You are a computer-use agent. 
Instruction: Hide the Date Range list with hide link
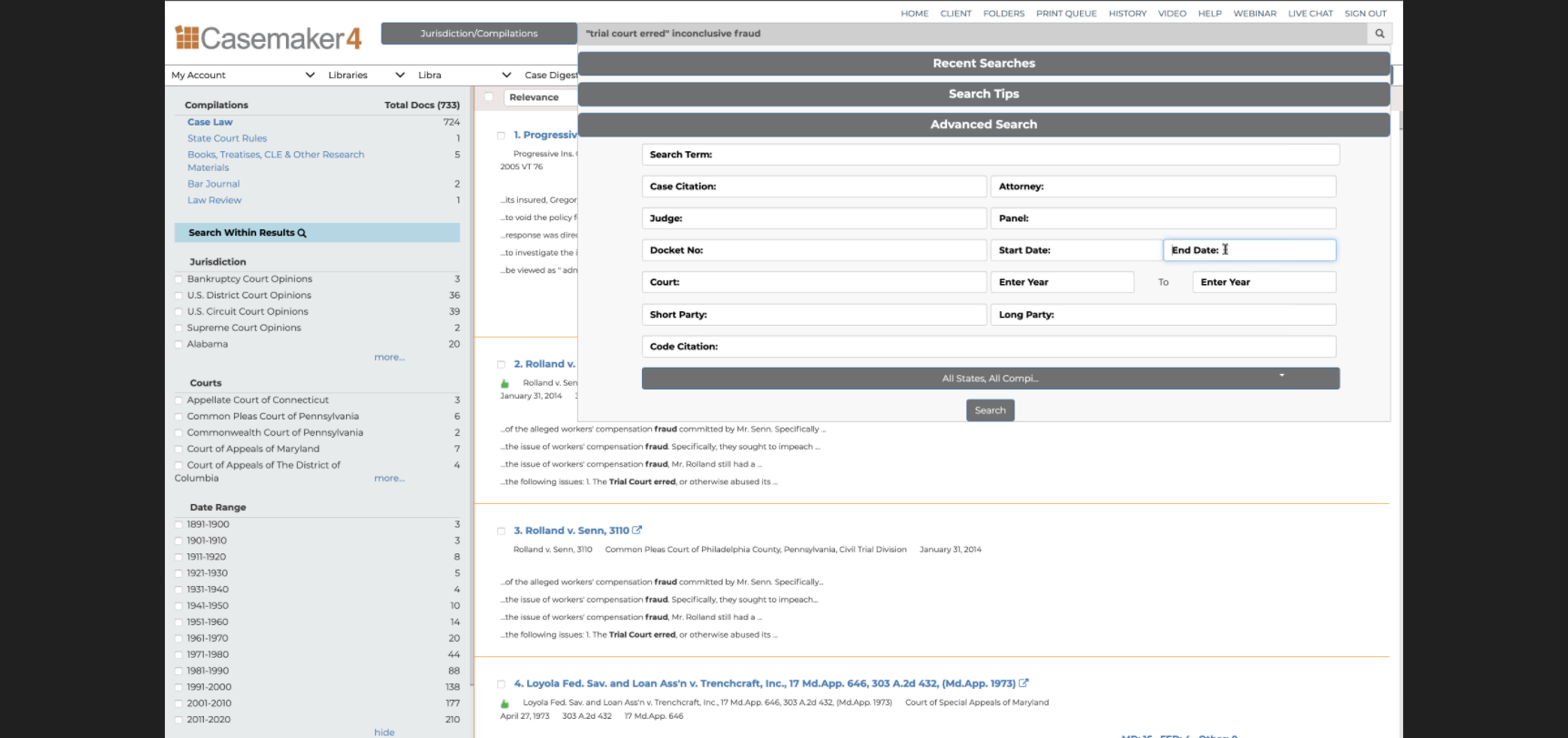pos(384,733)
